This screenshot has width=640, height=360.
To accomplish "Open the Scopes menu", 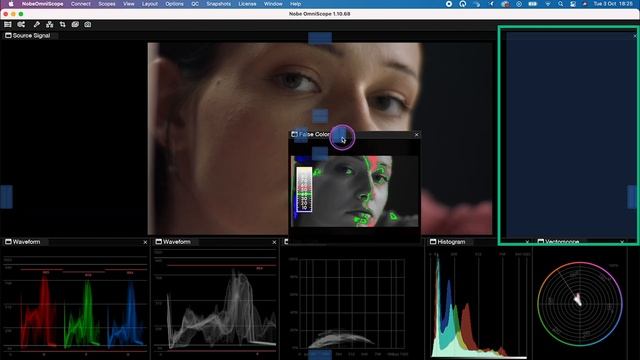I will (107, 4).
